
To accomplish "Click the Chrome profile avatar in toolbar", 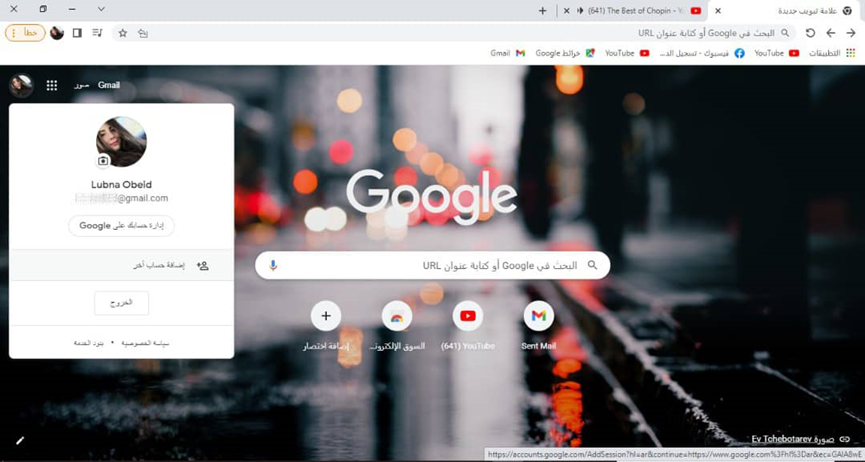I will coord(57,33).
